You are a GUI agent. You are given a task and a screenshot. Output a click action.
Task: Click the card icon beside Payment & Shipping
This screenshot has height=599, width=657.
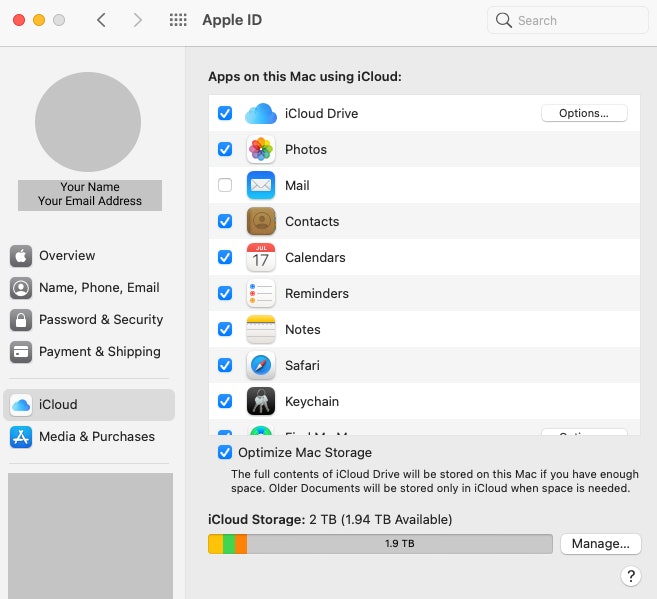21,352
